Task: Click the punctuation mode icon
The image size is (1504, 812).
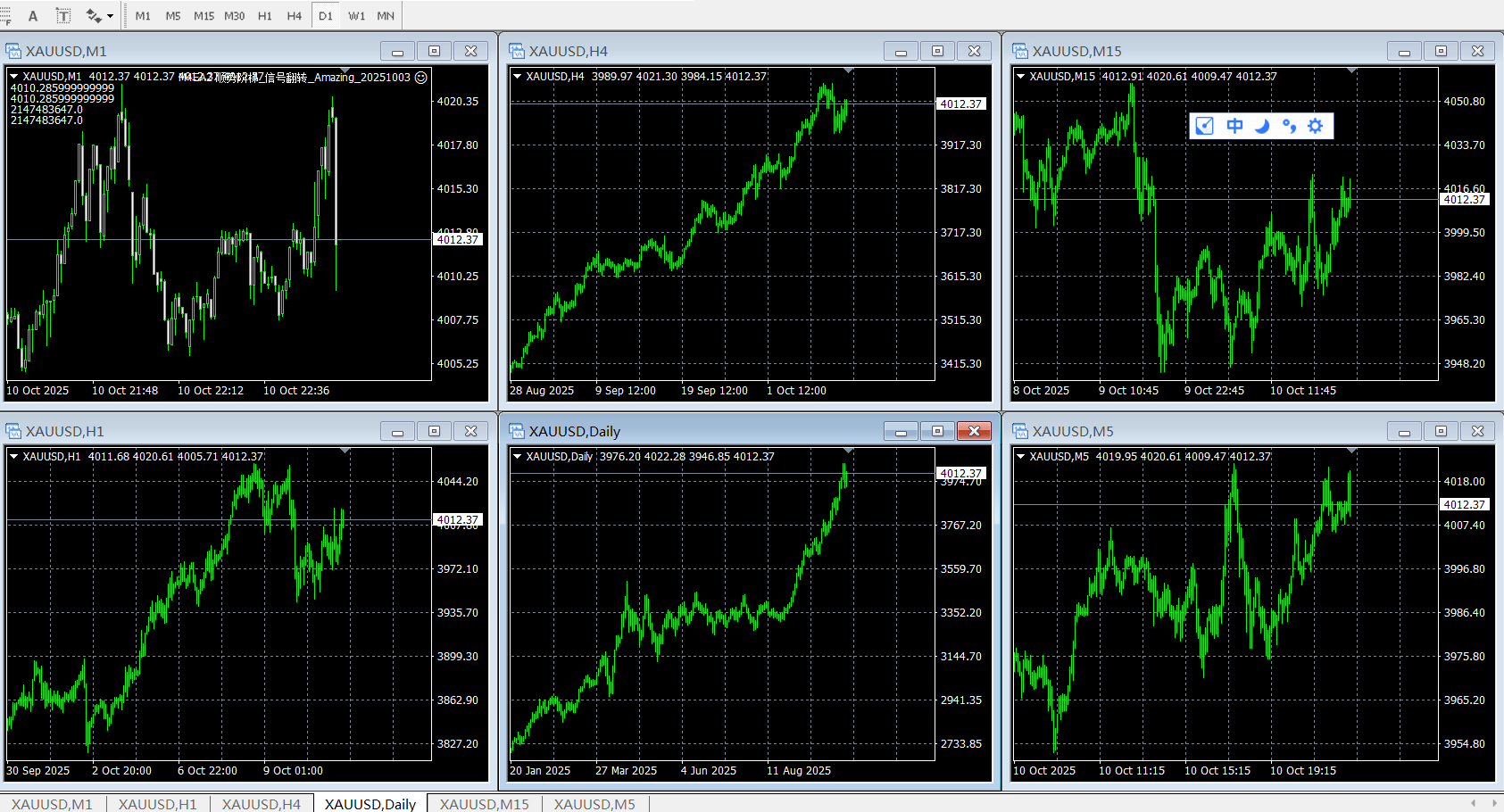Action: point(1289,126)
